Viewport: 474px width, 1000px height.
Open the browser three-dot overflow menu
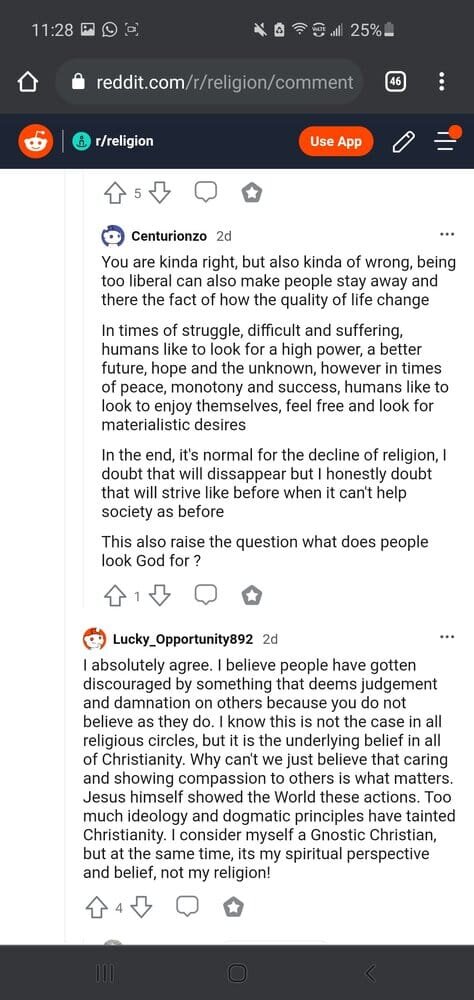coord(442,82)
